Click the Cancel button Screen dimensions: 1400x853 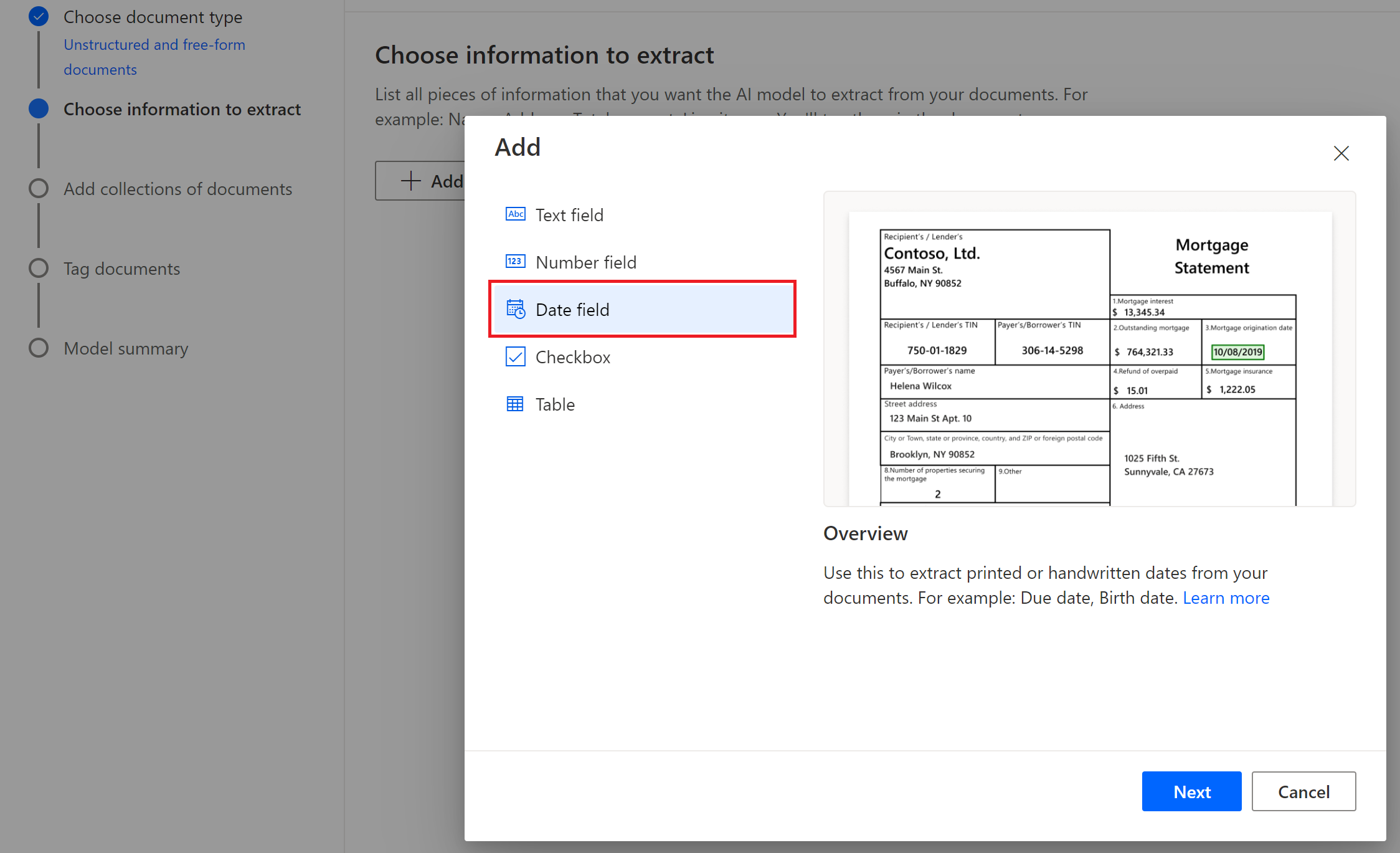(x=1304, y=791)
